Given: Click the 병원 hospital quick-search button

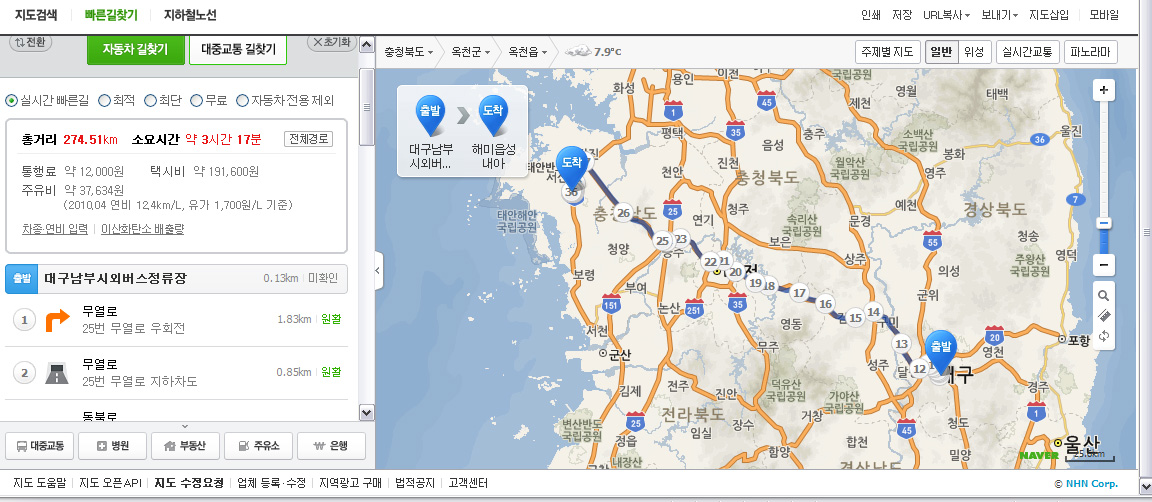Looking at the screenshot, I should pyautogui.click(x=112, y=446).
